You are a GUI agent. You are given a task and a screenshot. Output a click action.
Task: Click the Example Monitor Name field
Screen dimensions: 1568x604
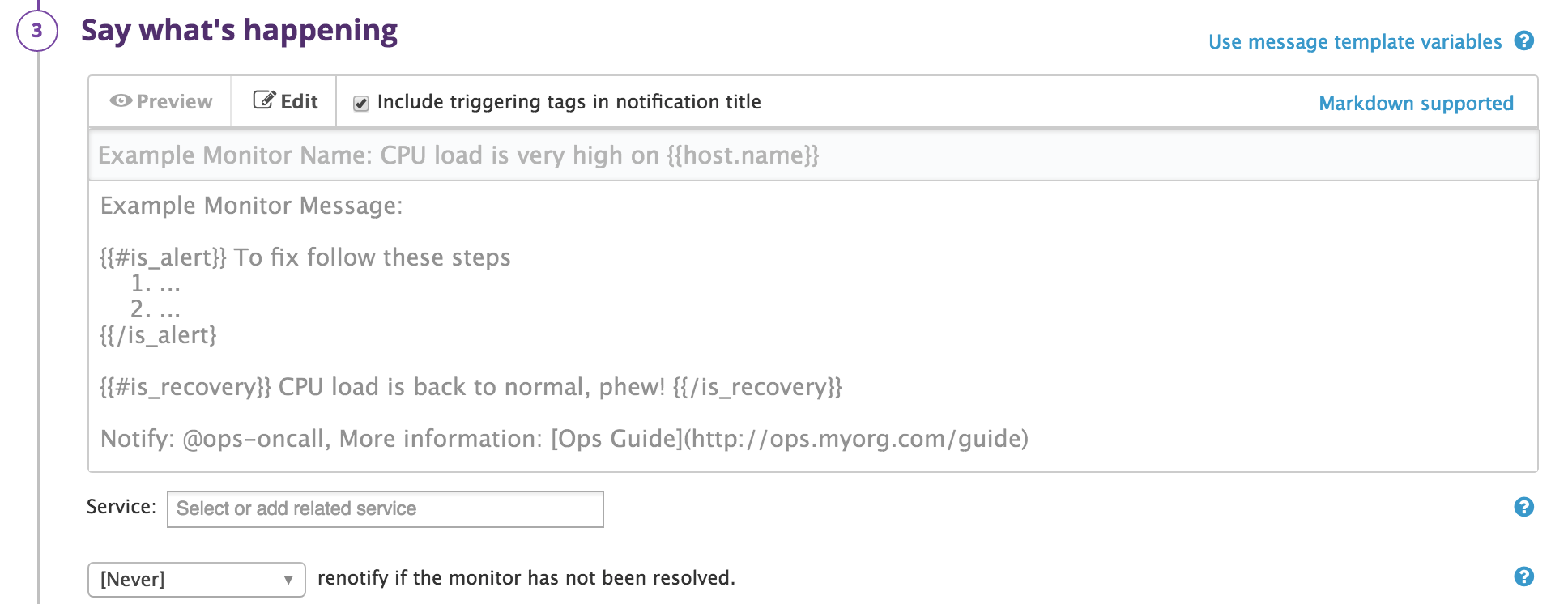pyautogui.click(x=813, y=155)
